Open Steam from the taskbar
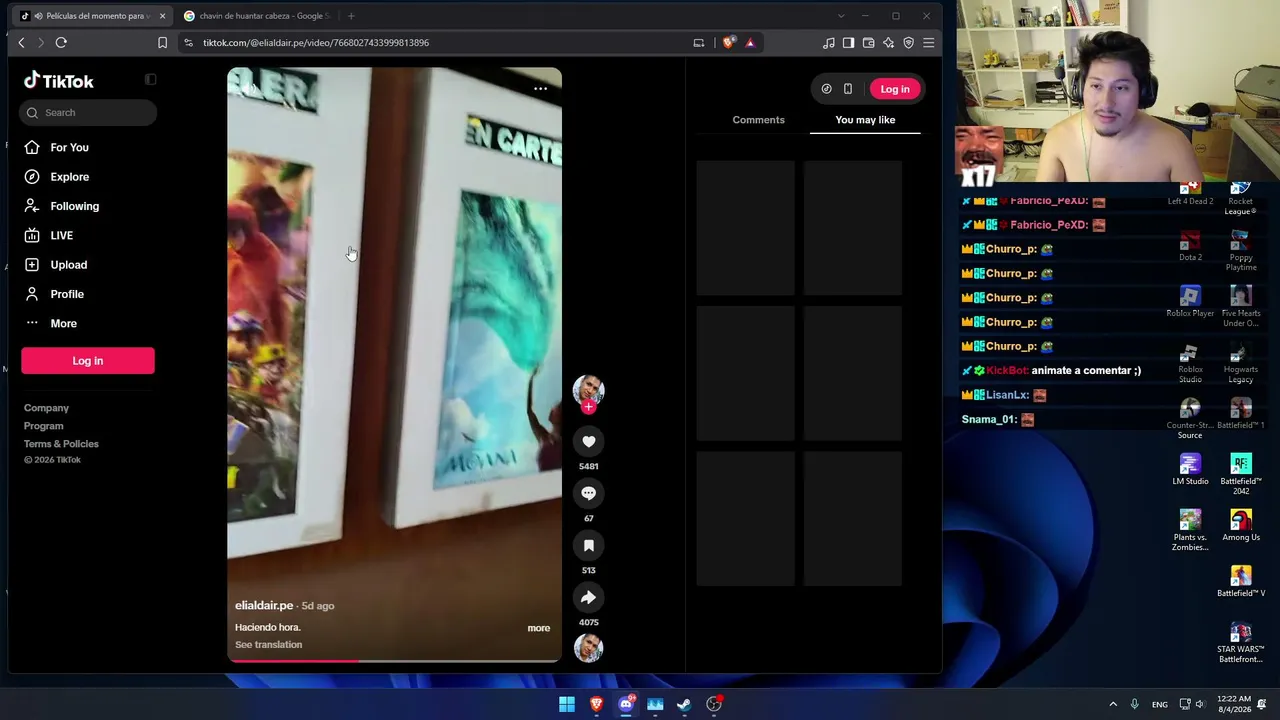This screenshot has height=720, width=1280. point(684,704)
